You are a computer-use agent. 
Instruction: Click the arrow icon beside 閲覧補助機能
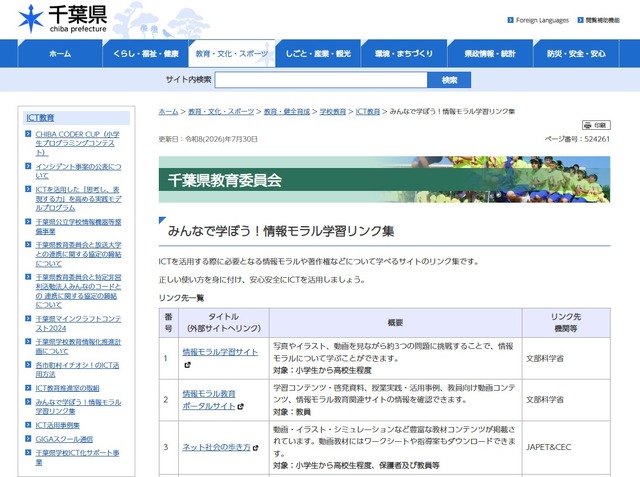point(580,20)
